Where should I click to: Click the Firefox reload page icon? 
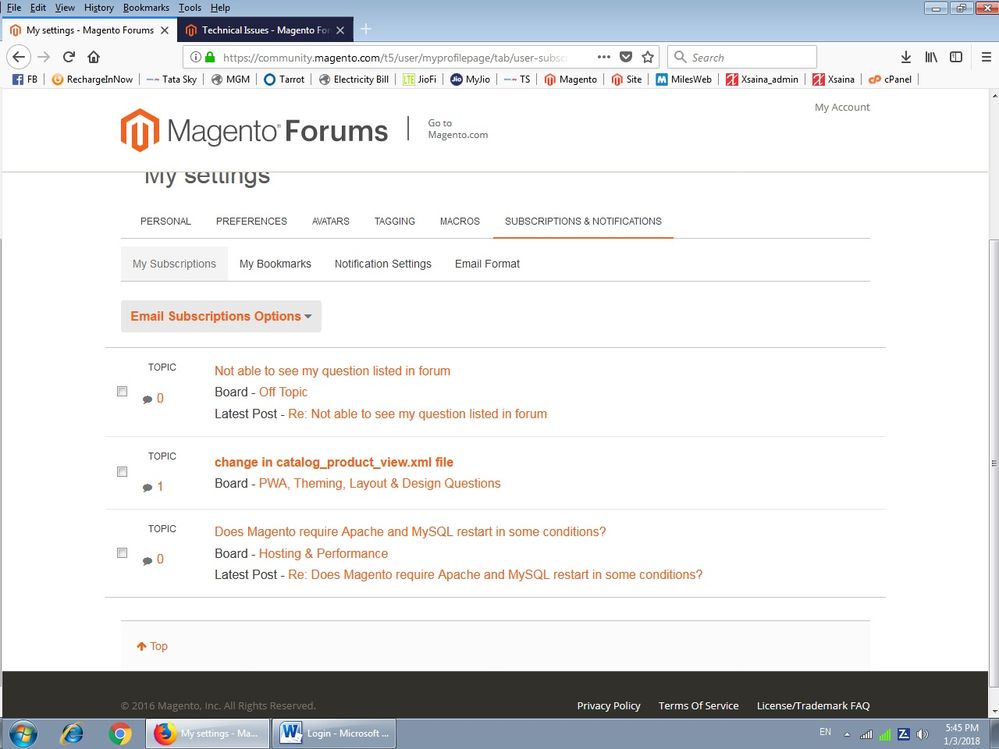[69, 57]
